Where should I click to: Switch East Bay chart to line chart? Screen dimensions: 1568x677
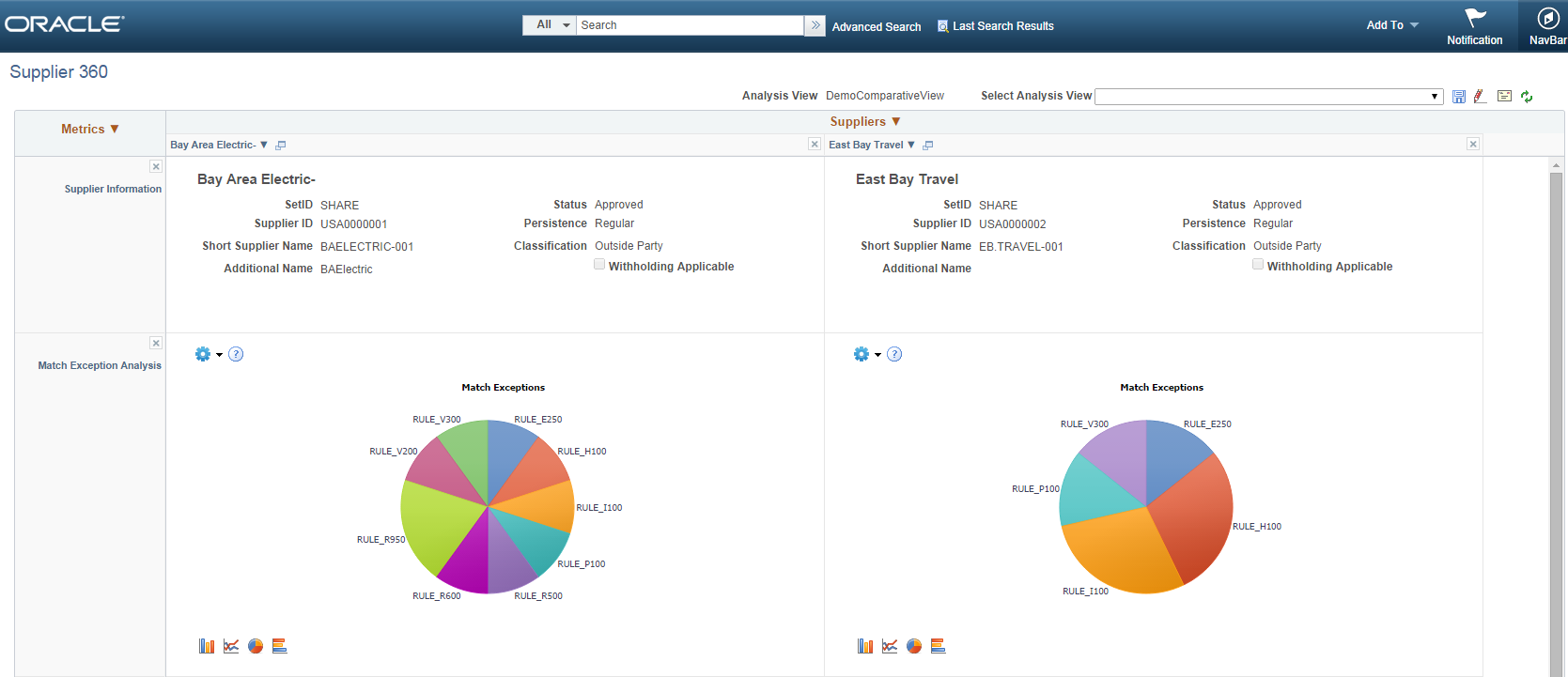tap(890, 646)
